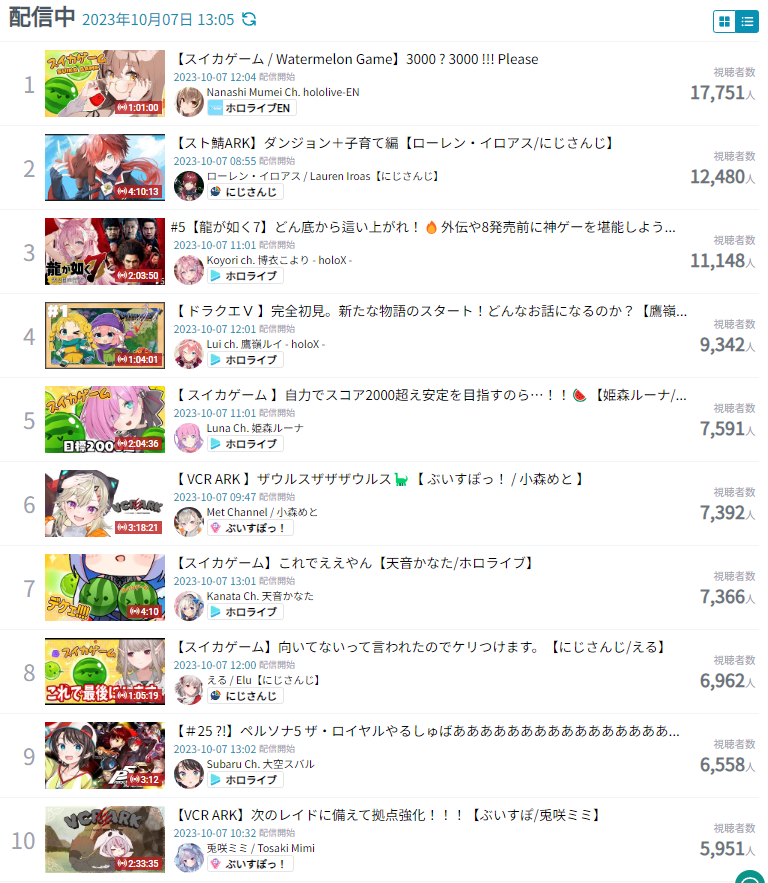Open Koyori channel avatar icon

click(x=189, y=270)
